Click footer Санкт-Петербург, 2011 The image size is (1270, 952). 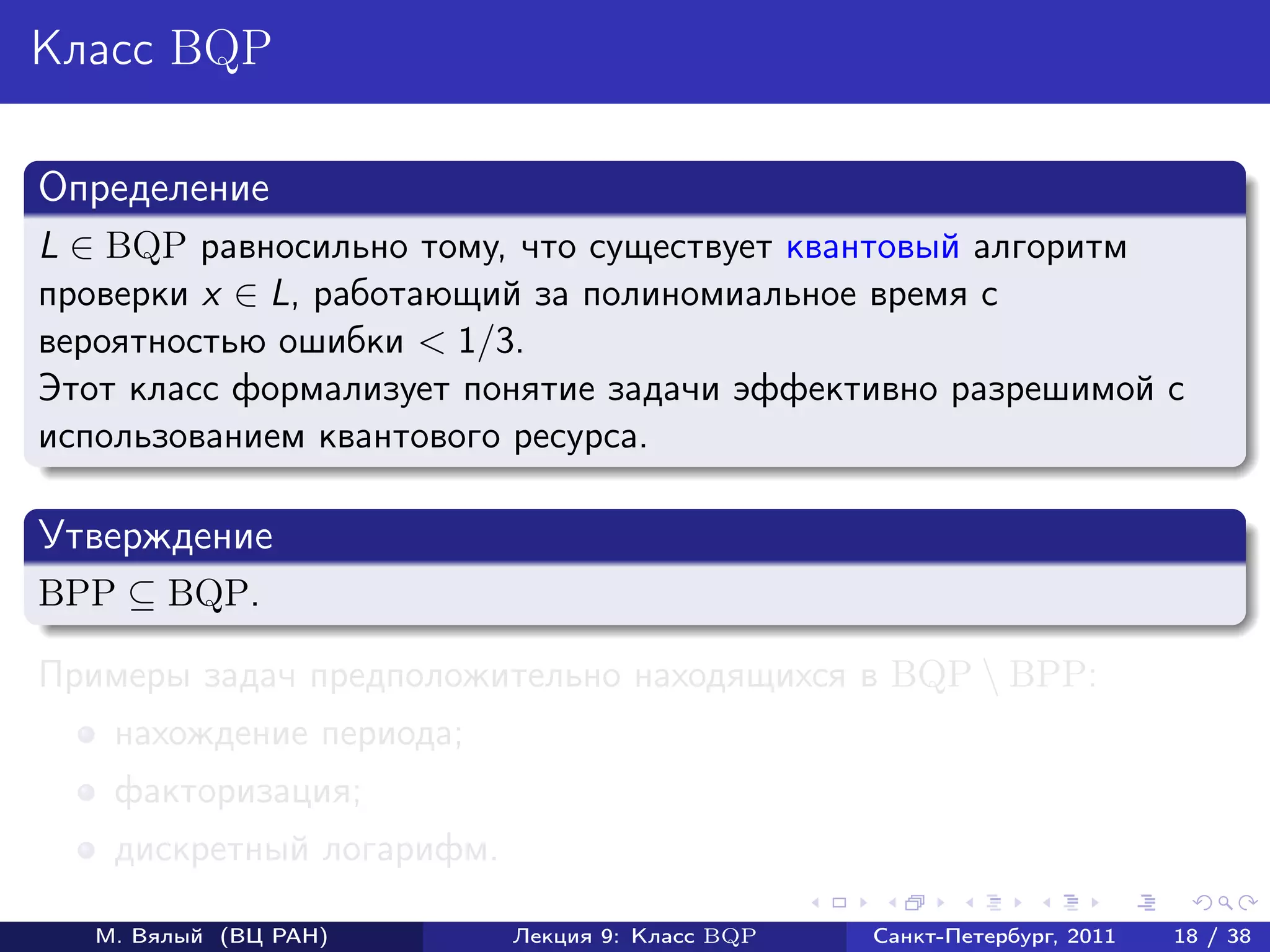[994, 936]
